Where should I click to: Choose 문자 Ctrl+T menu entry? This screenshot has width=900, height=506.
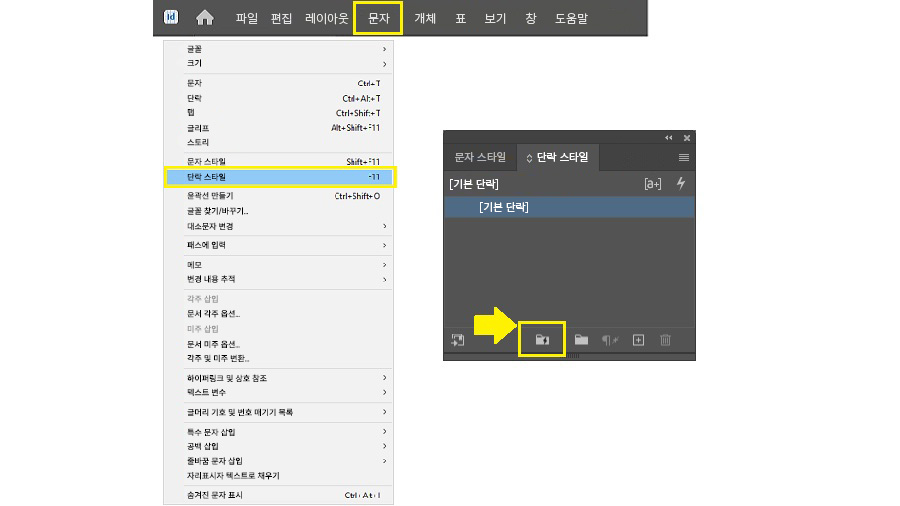(x=278, y=83)
